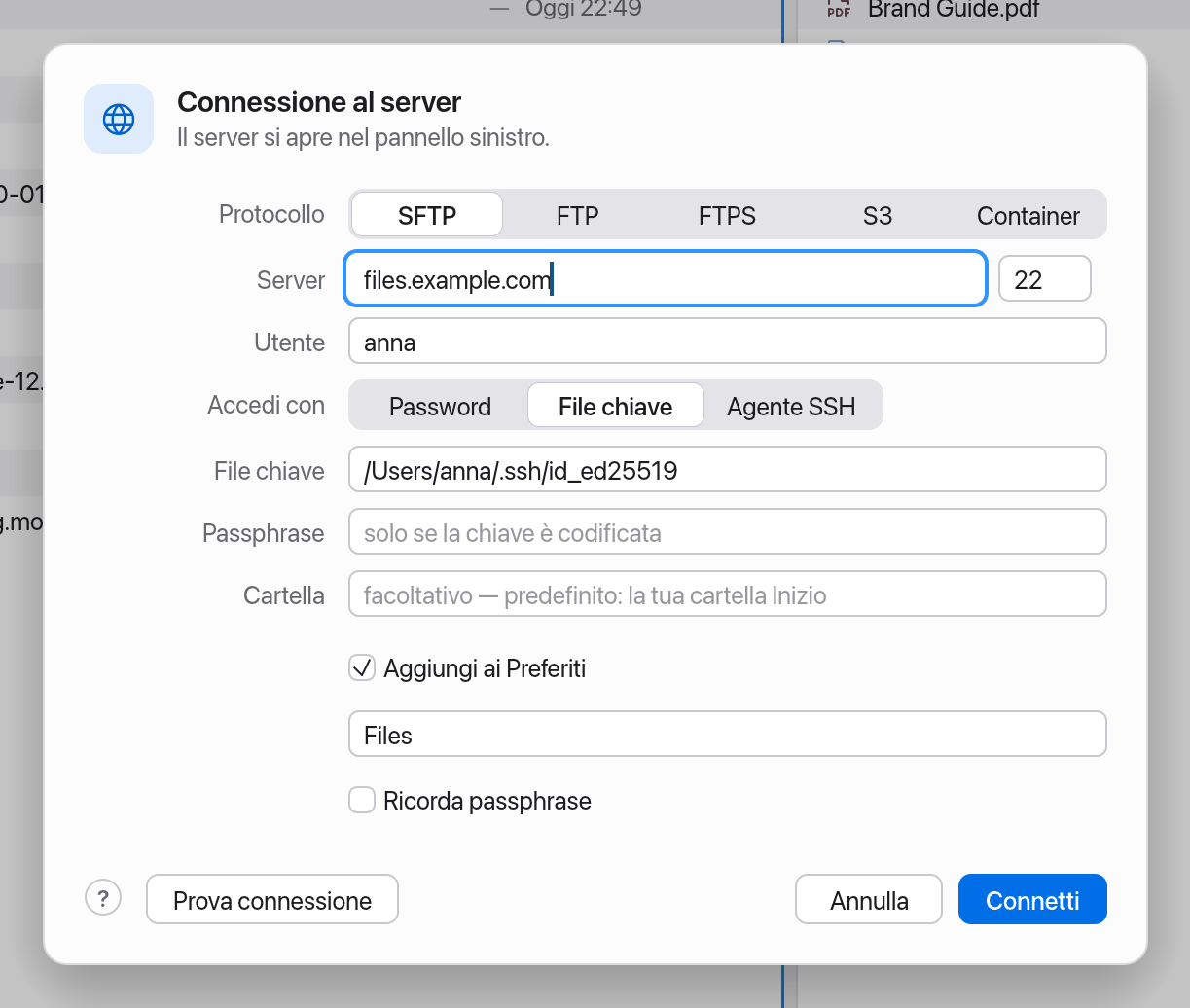The image size is (1190, 1008).
Task: Select Brand Guide.pdf in background window
Action: (954, 10)
